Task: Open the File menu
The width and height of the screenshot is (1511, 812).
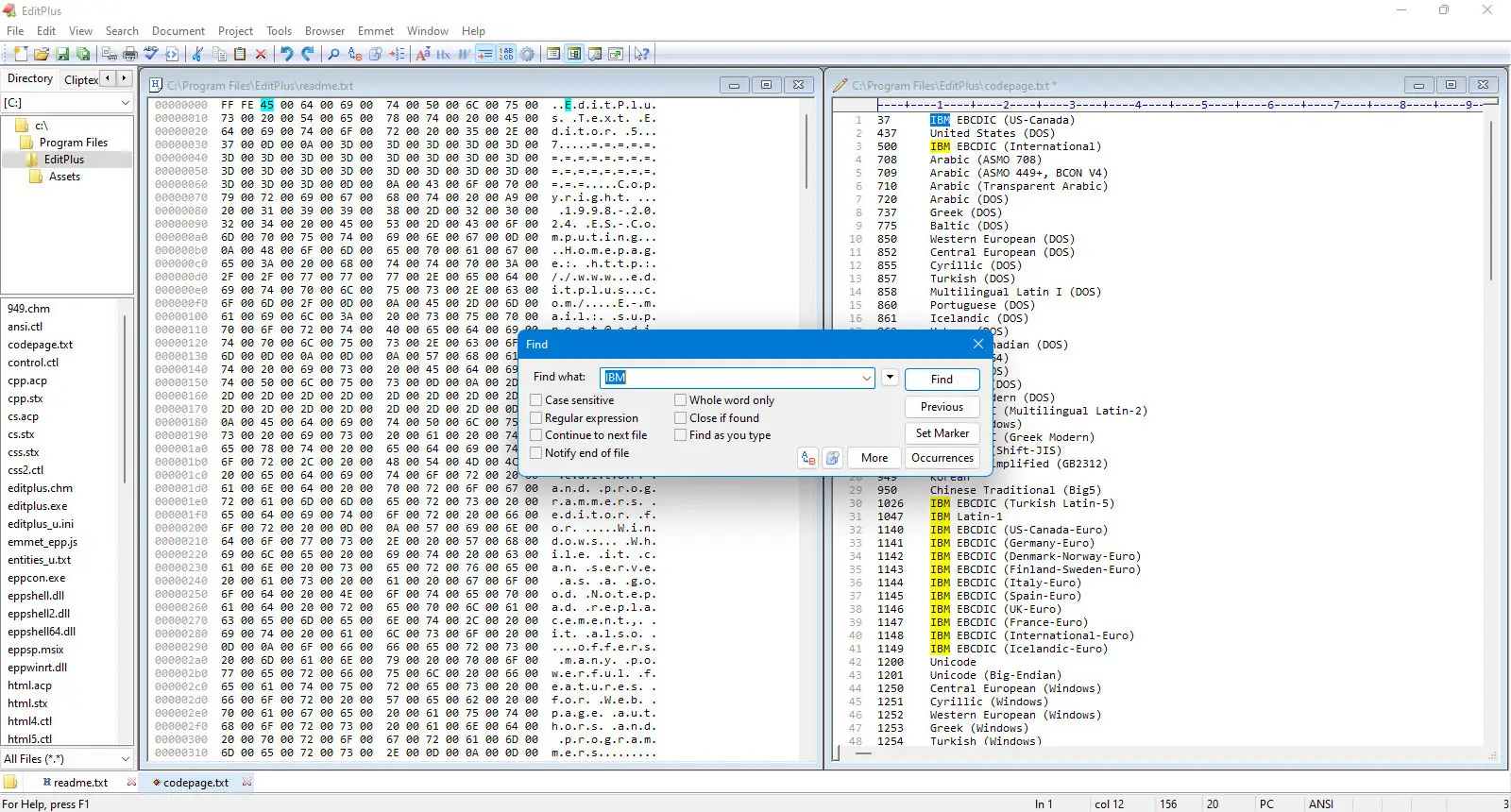Action: click(x=15, y=31)
